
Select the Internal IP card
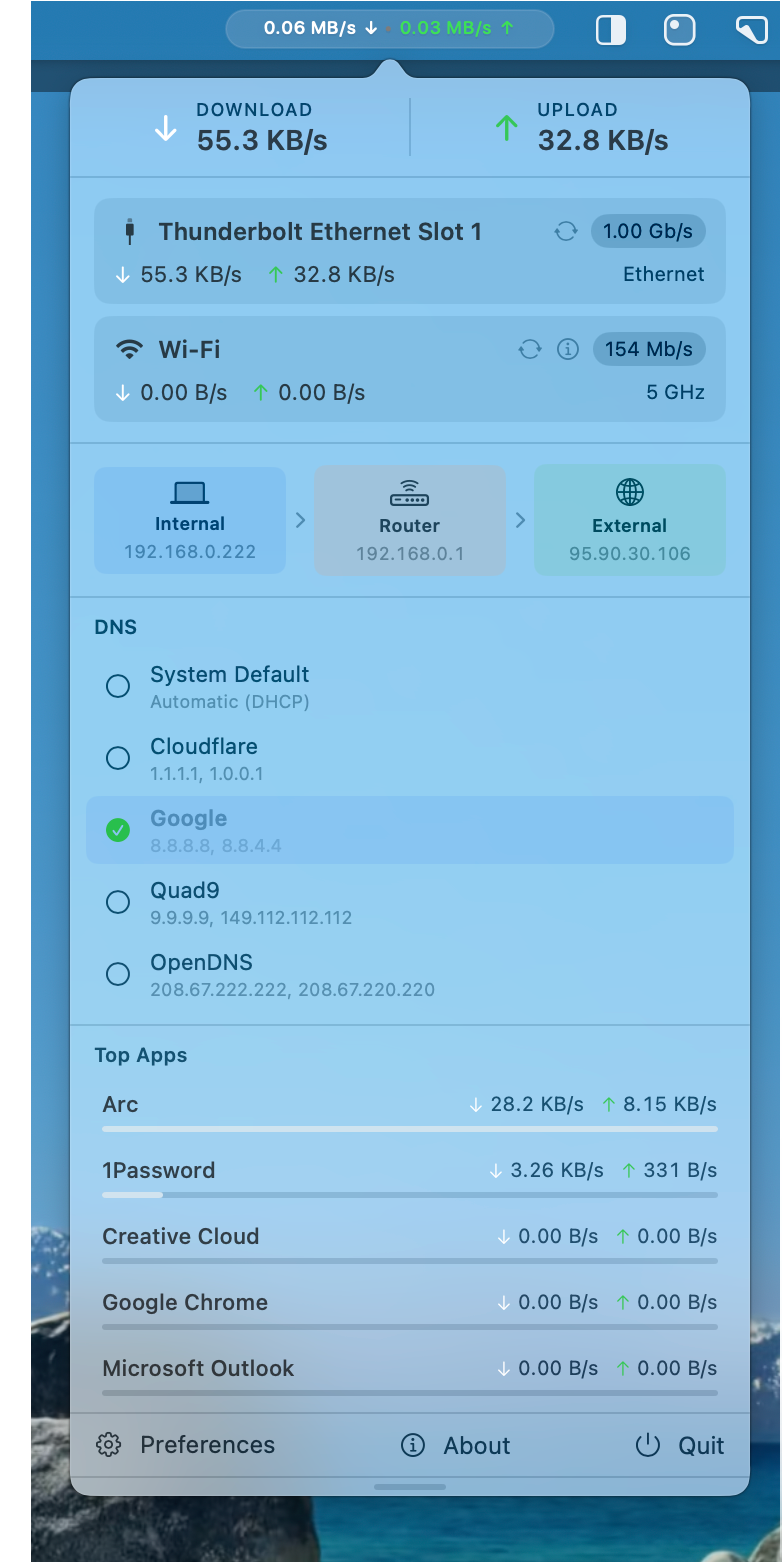tap(190, 520)
